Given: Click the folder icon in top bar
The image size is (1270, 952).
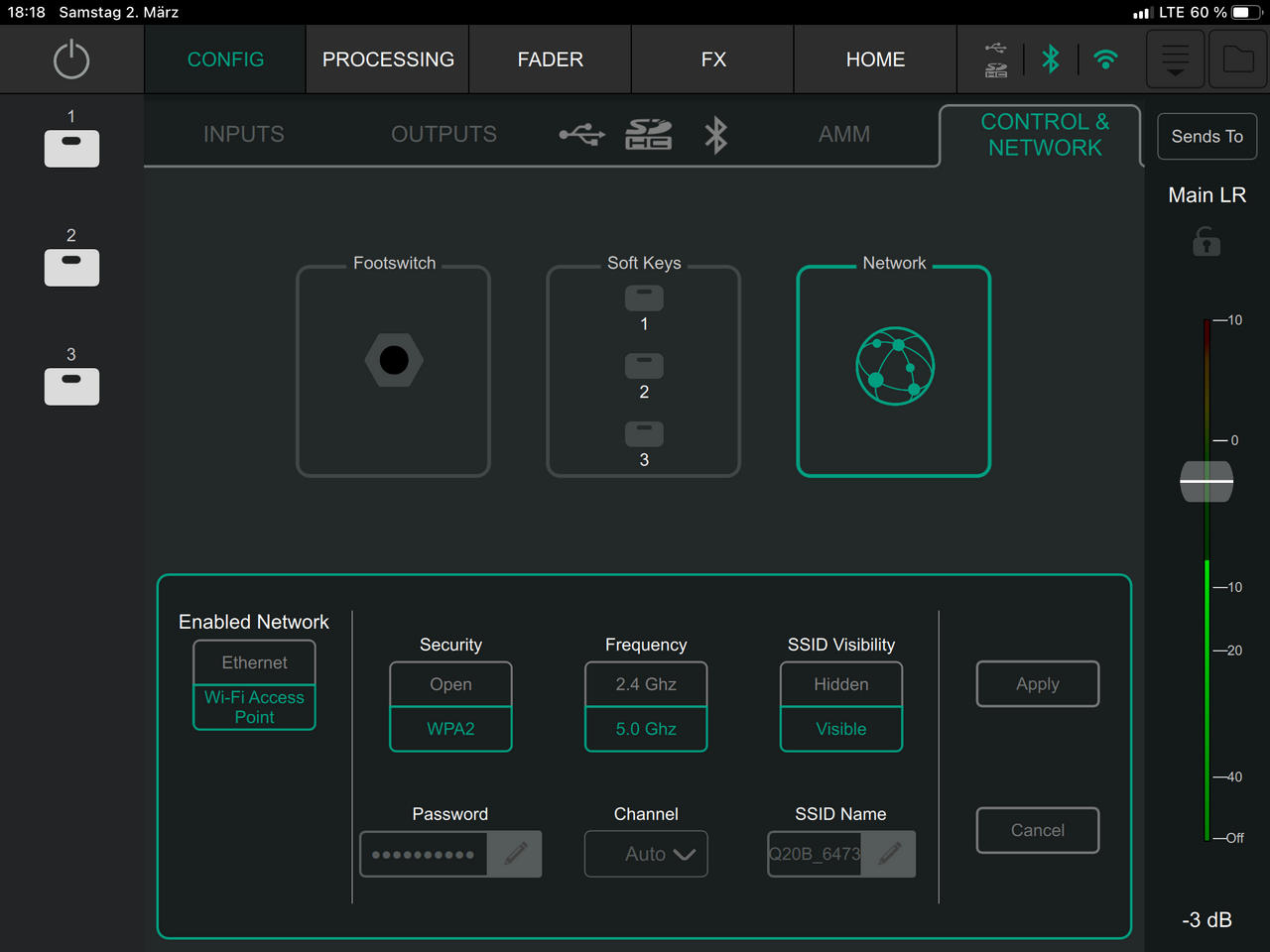Looking at the screenshot, I should click(x=1237, y=59).
